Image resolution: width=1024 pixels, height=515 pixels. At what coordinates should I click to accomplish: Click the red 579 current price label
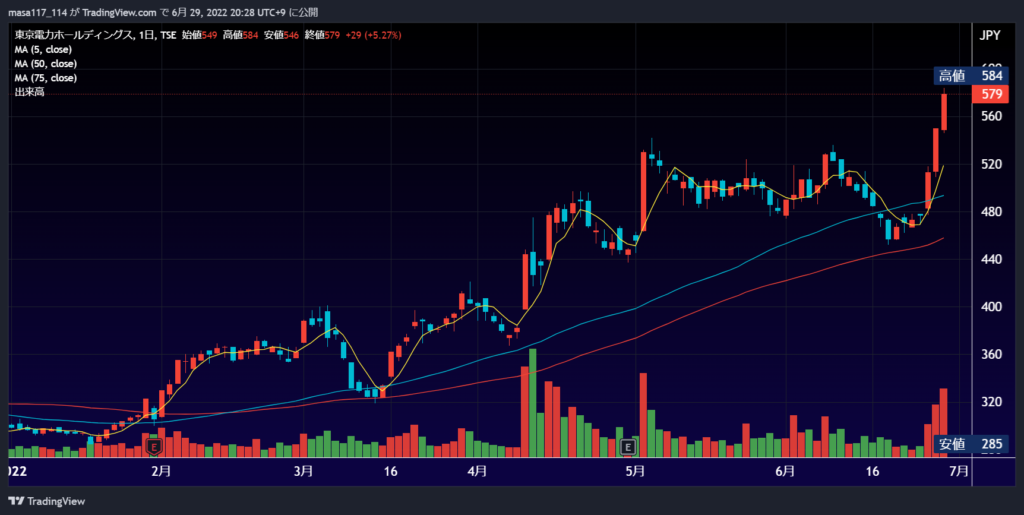pos(991,95)
